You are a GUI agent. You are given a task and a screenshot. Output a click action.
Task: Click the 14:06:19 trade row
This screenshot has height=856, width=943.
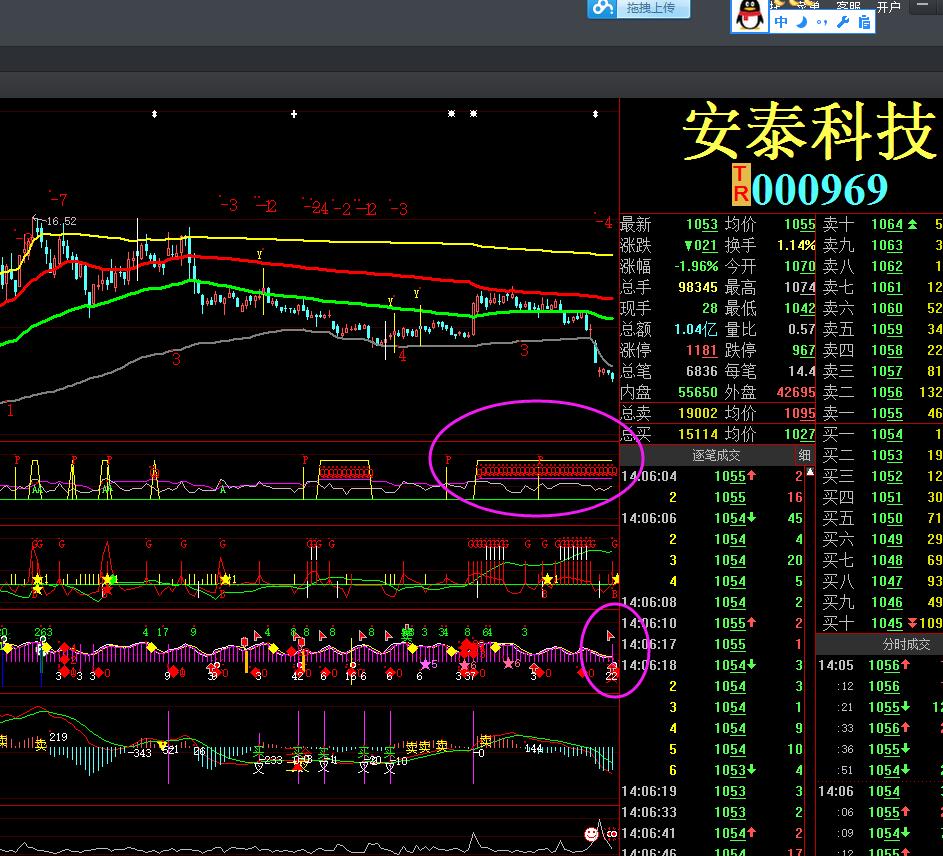(x=712, y=791)
